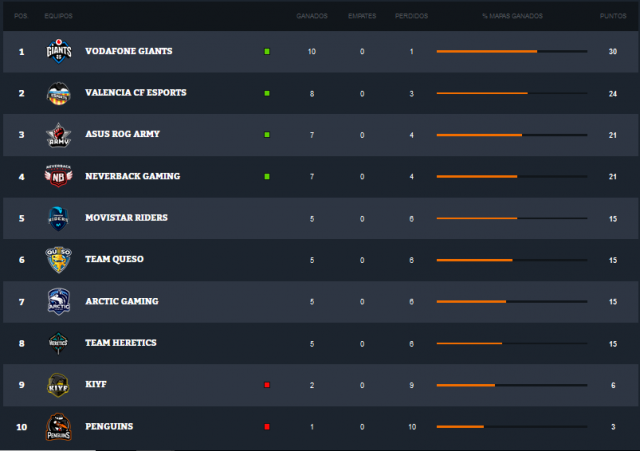
Task: Open the Movistar Riders team name link
Action: (127, 218)
